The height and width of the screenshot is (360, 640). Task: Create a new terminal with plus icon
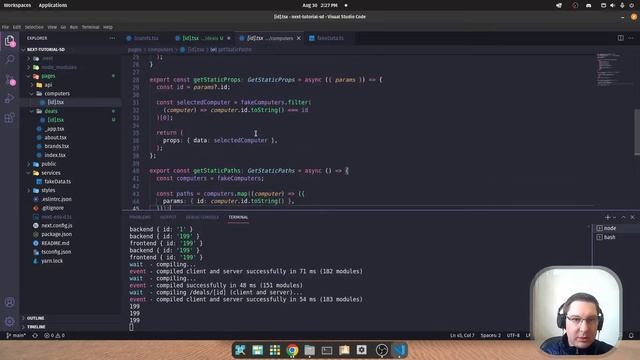pos(607,217)
